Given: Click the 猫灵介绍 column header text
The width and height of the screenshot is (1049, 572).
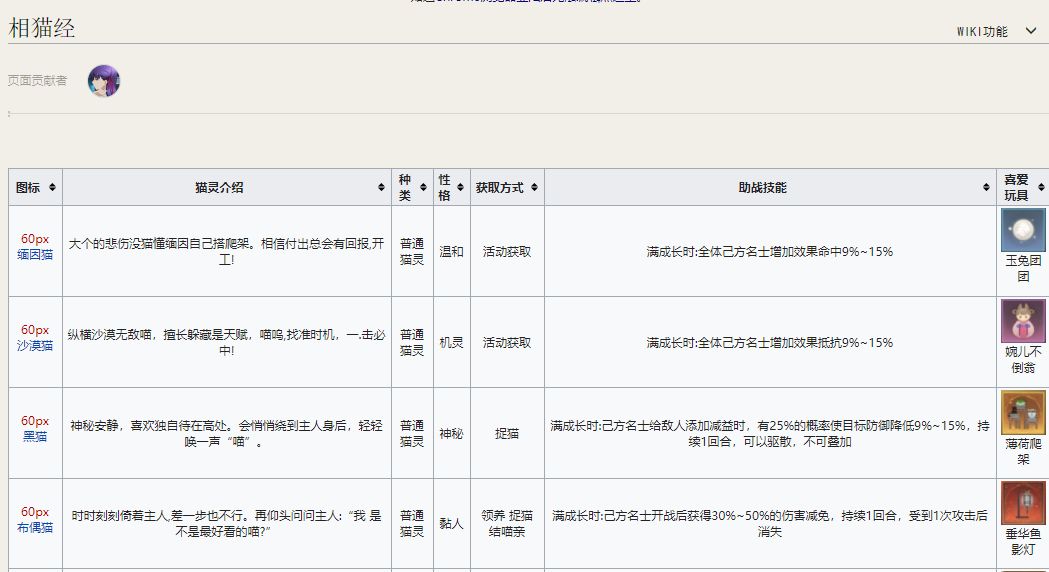Looking at the screenshot, I should (219, 188).
